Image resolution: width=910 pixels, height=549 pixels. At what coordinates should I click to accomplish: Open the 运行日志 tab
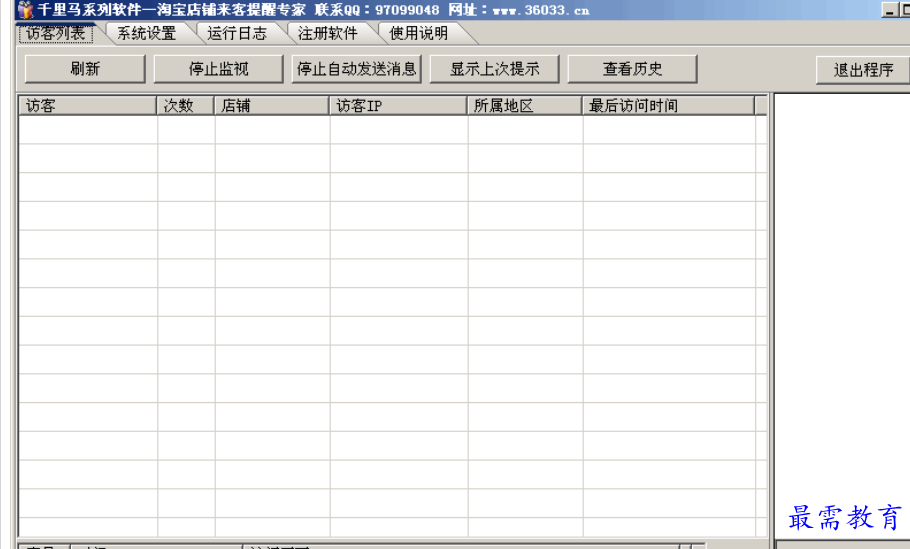click(237, 34)
